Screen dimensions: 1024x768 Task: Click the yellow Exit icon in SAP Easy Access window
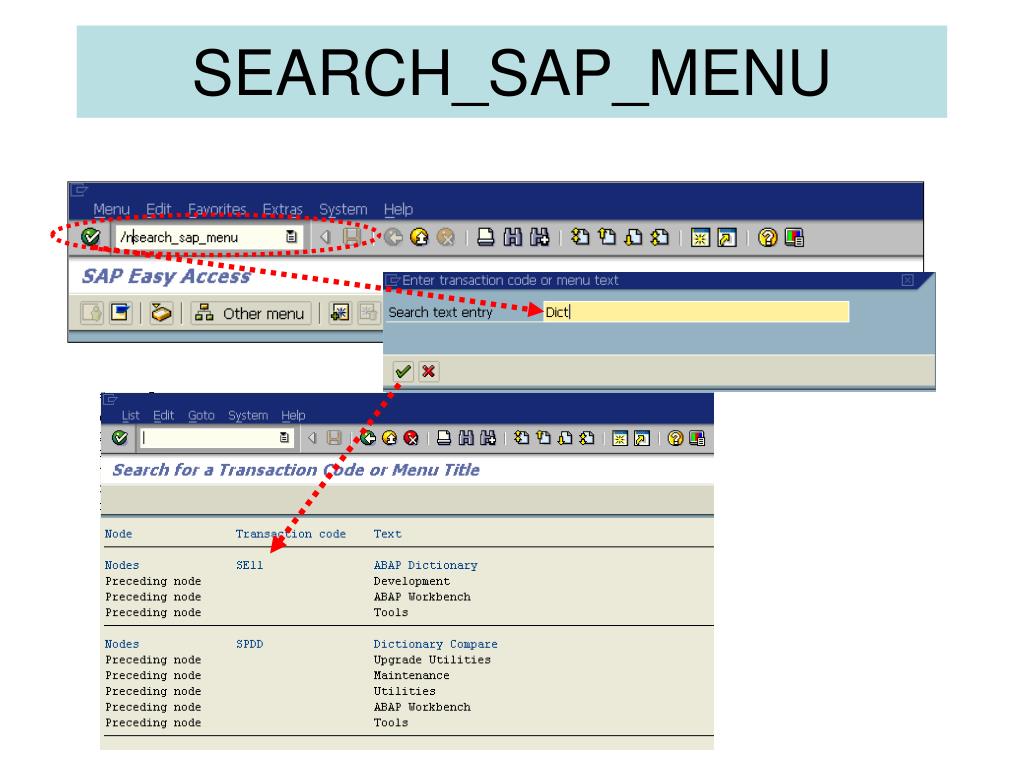pyautogui.click(x=419, y=237)
